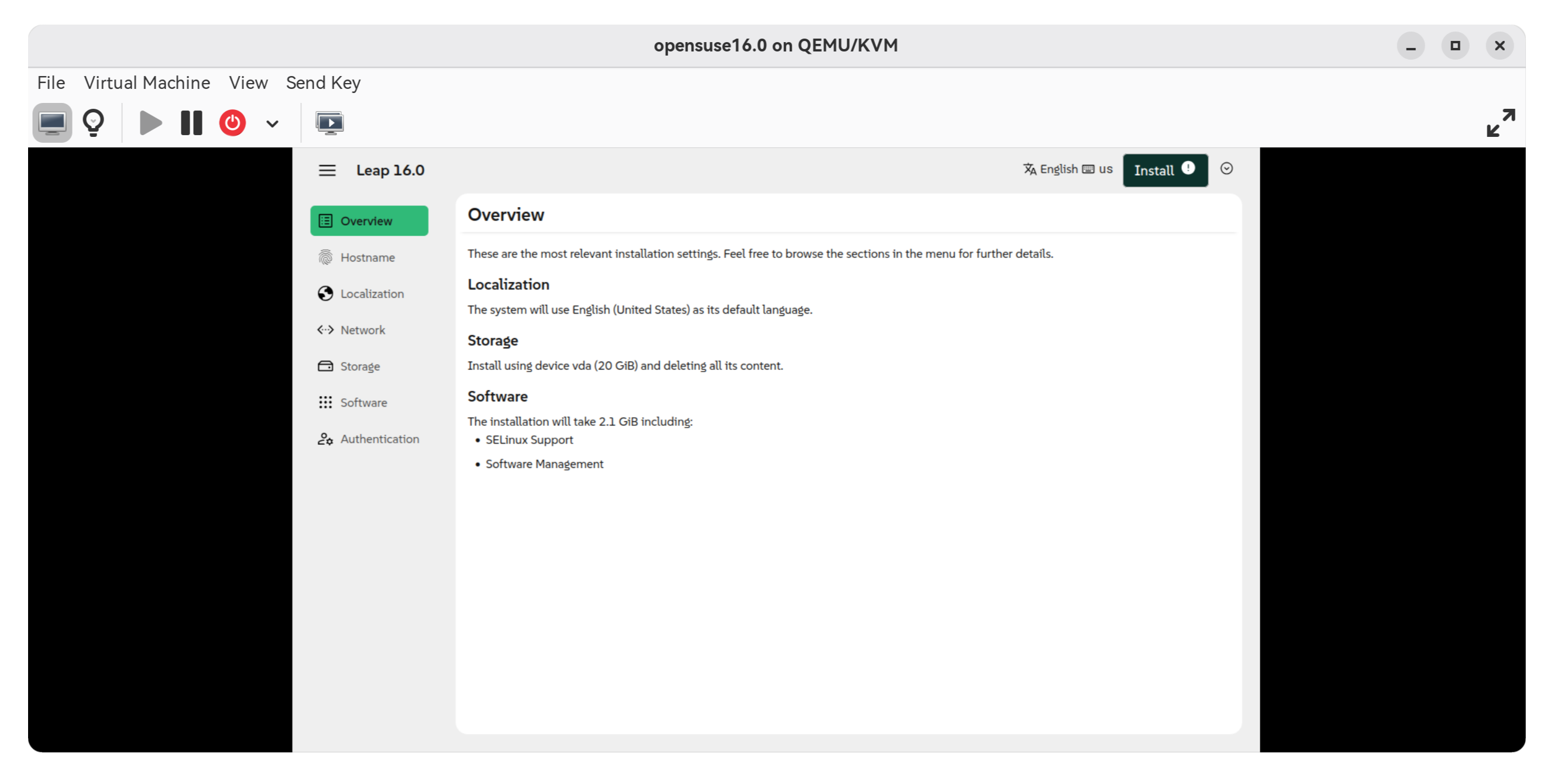Open the Send Key menu
The width and height of the screenshot is (1554, 784).
323,82
